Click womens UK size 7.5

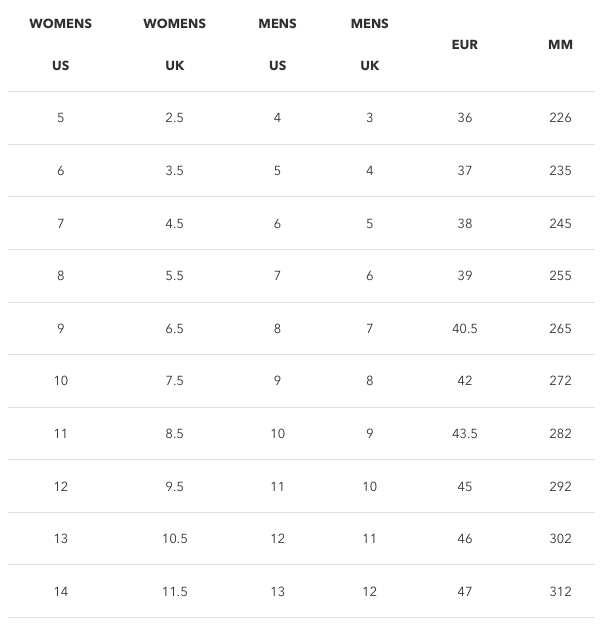click(x=175, y=381)
